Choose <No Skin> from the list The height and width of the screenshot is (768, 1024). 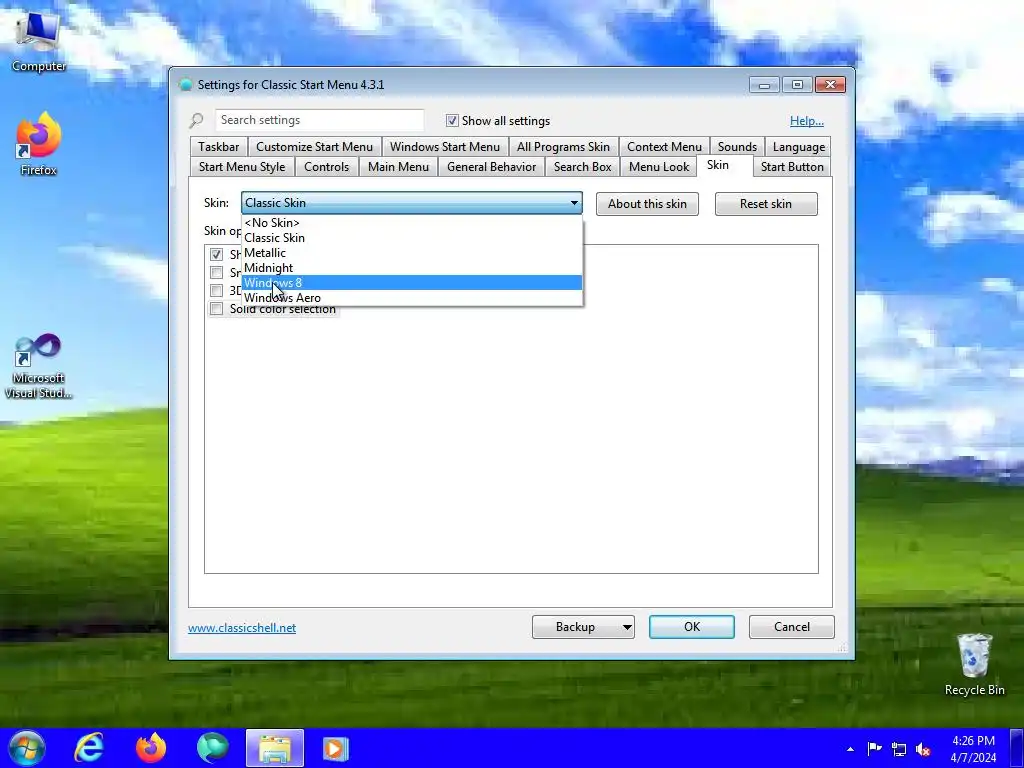(412, 223)
